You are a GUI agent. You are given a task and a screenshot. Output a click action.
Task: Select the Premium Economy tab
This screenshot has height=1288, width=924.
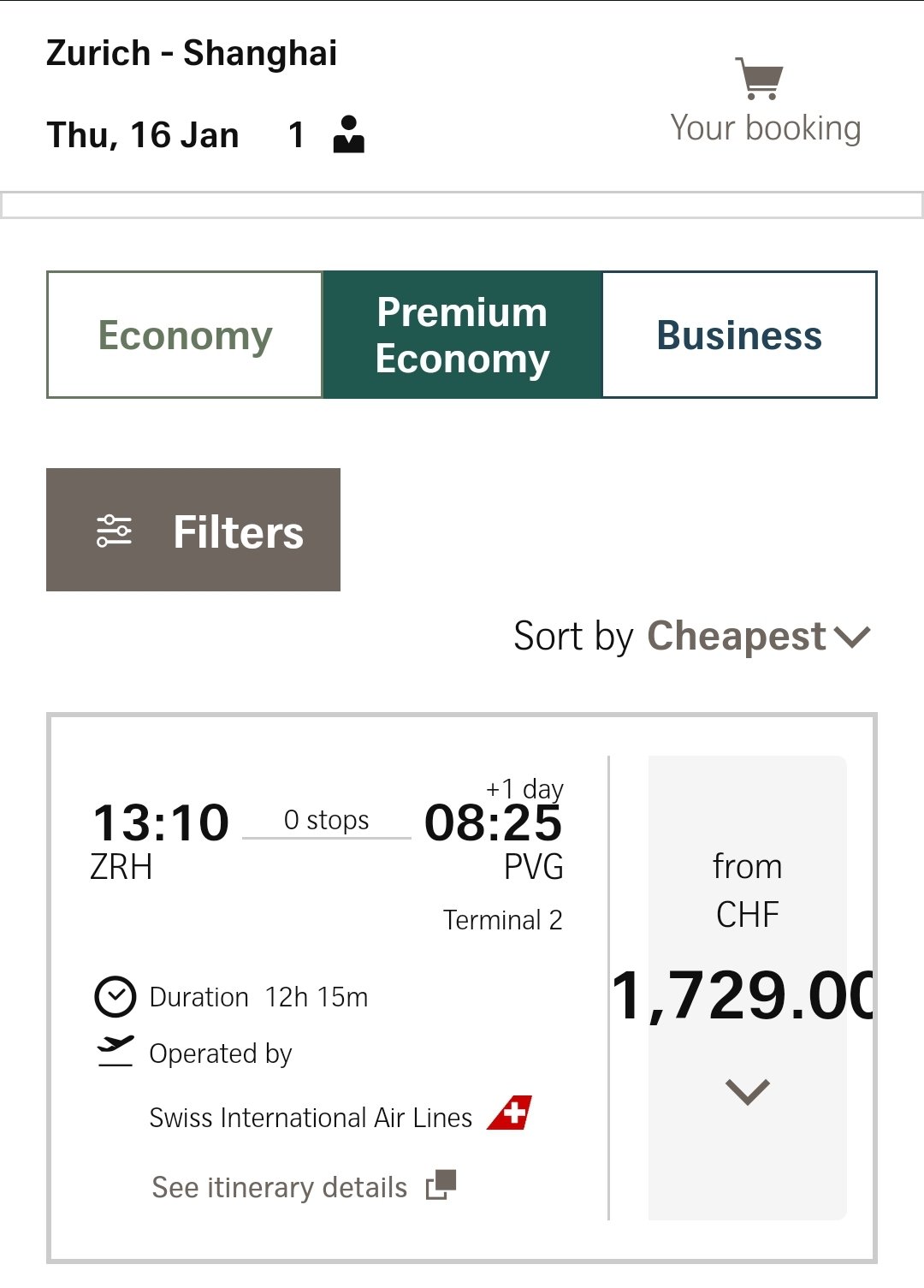(x=462, y=335)
